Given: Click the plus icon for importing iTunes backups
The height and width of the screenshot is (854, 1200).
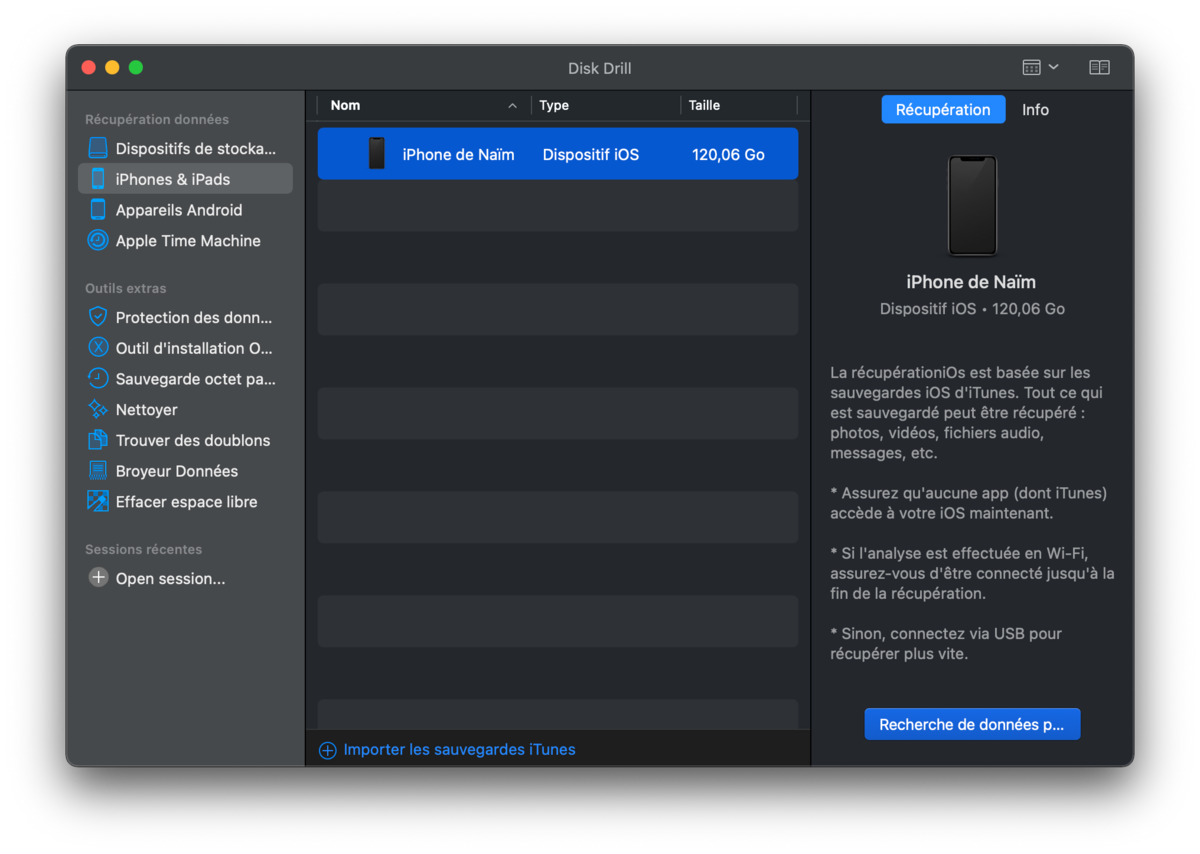Looking at the screenshot, I should (x=327, y=750).
